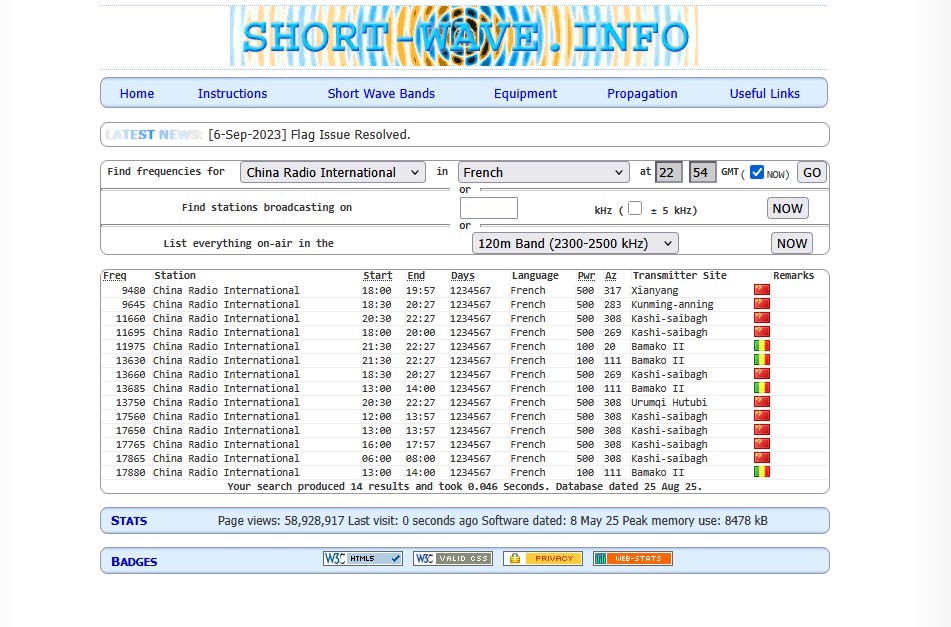The image size is (951, 627).
Task: Open the Equipment page
Action: tap(525, 93)
